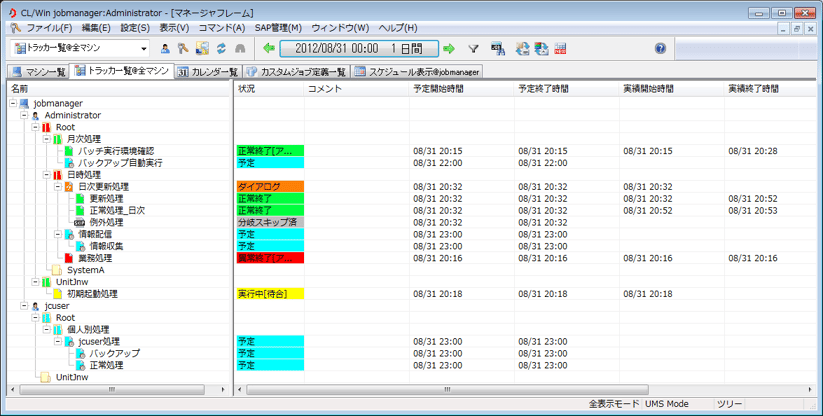Click the yellow 実行中[待合] status cell

coord(270,294)
